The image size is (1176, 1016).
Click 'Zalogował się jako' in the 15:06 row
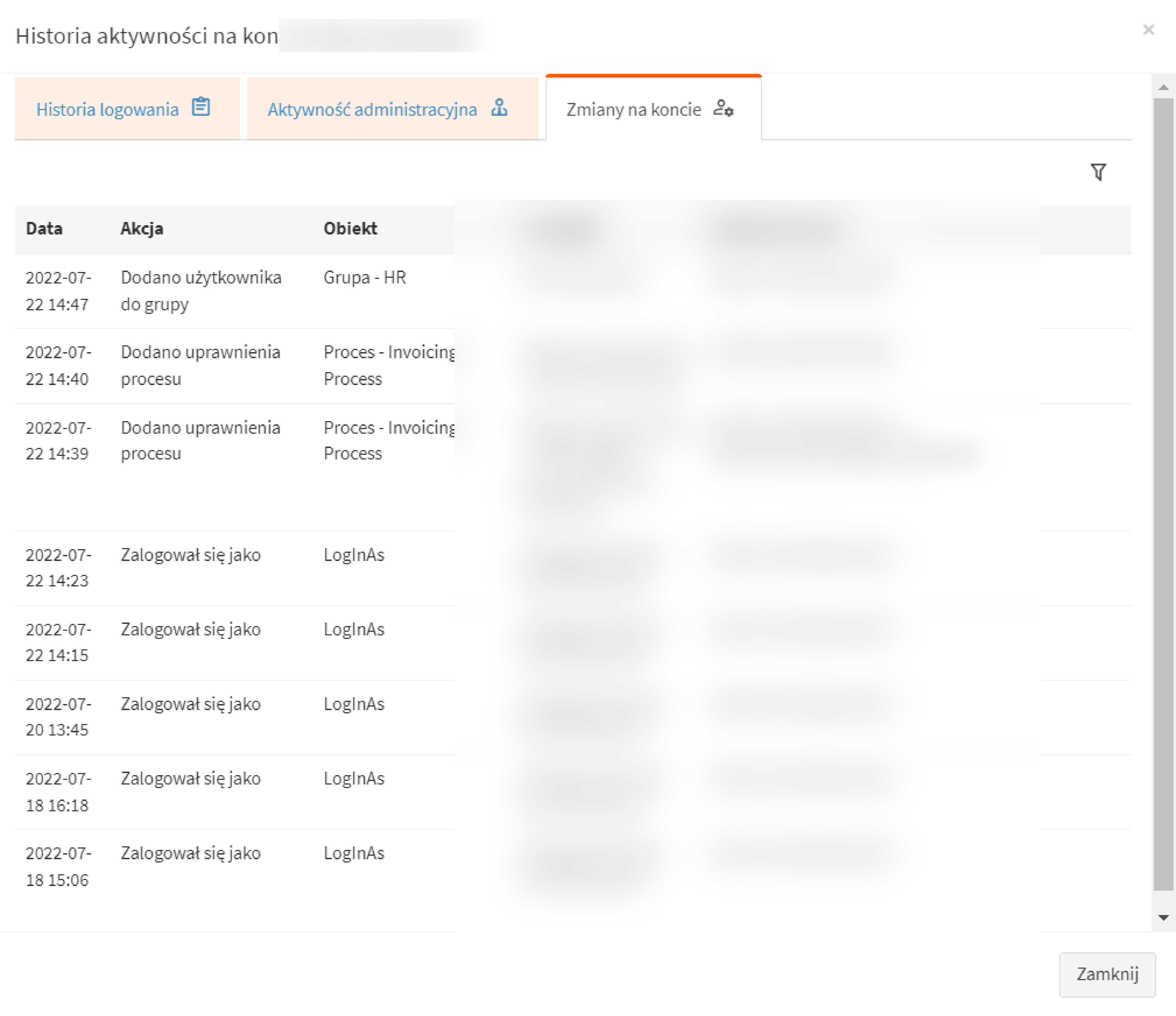(191, 854)
